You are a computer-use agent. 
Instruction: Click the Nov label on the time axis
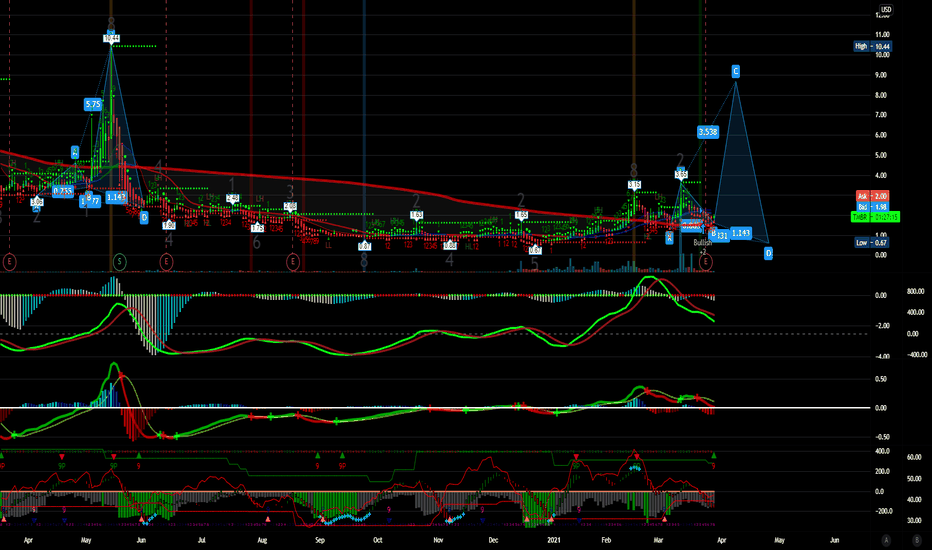438,540
